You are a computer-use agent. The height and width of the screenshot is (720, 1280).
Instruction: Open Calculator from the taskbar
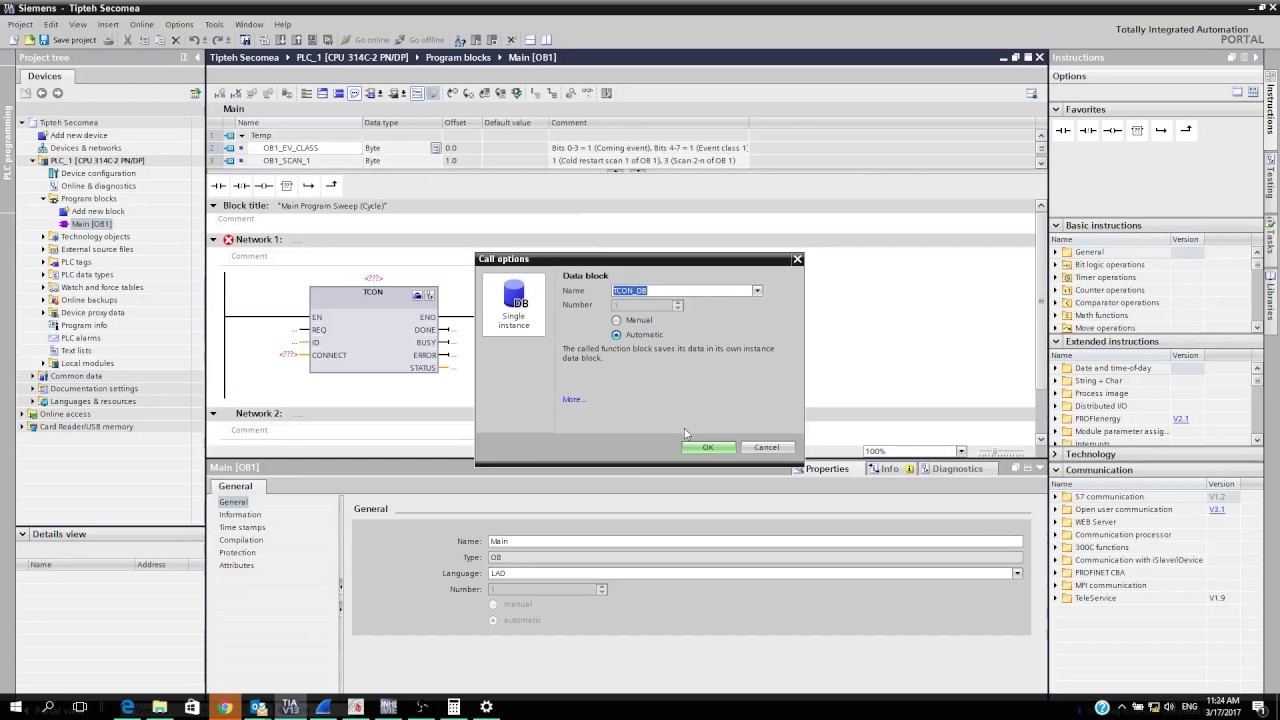(x=454, y=707)
